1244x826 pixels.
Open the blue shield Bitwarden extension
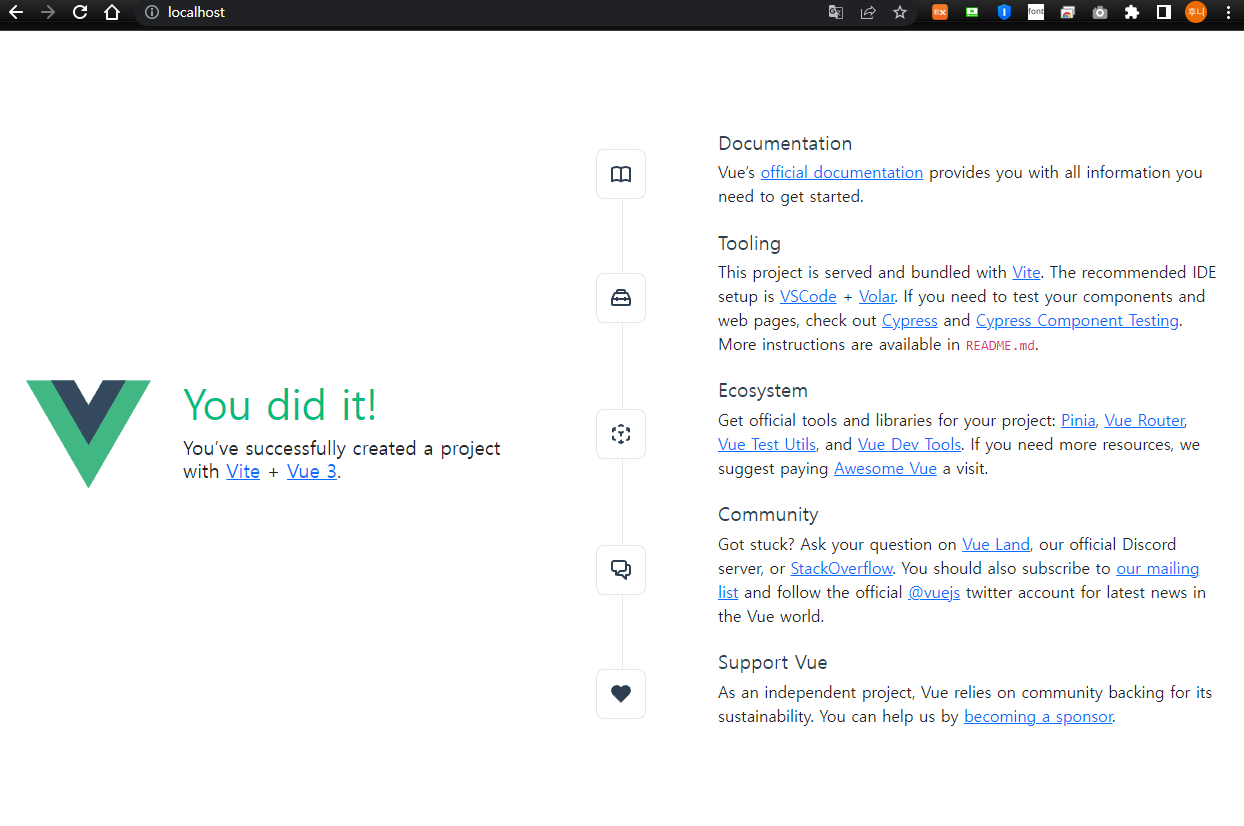click(1004, 12)
